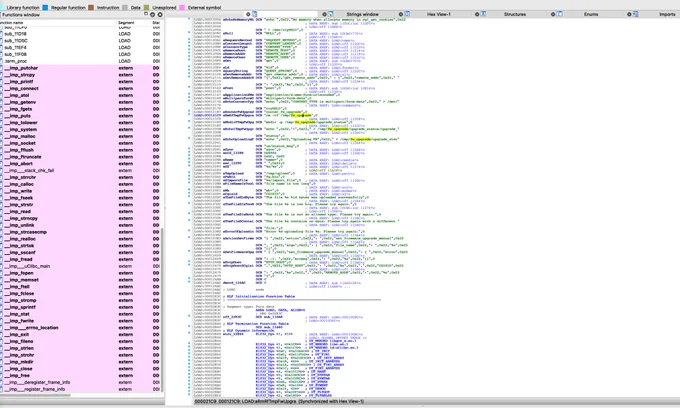Close the Hex View-1 tab
The image size is (680, 408).
[x=401, y=14]
